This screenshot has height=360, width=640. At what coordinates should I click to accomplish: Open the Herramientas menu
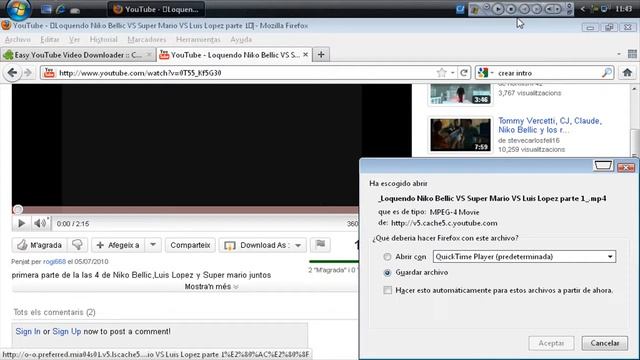point(198,40)
